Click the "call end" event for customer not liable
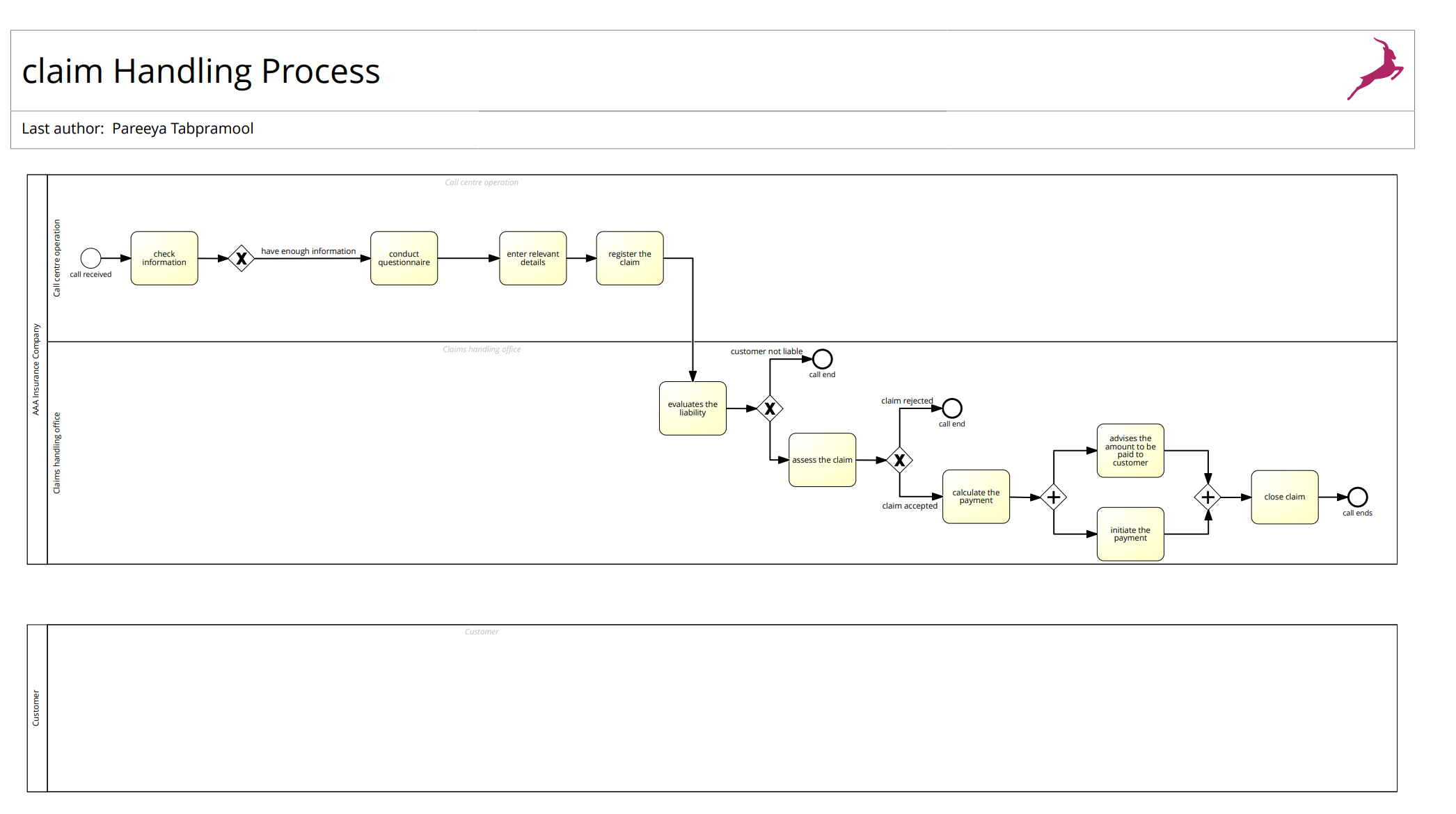This screenshot has width=1456, height=814. (x=822, y=359)
